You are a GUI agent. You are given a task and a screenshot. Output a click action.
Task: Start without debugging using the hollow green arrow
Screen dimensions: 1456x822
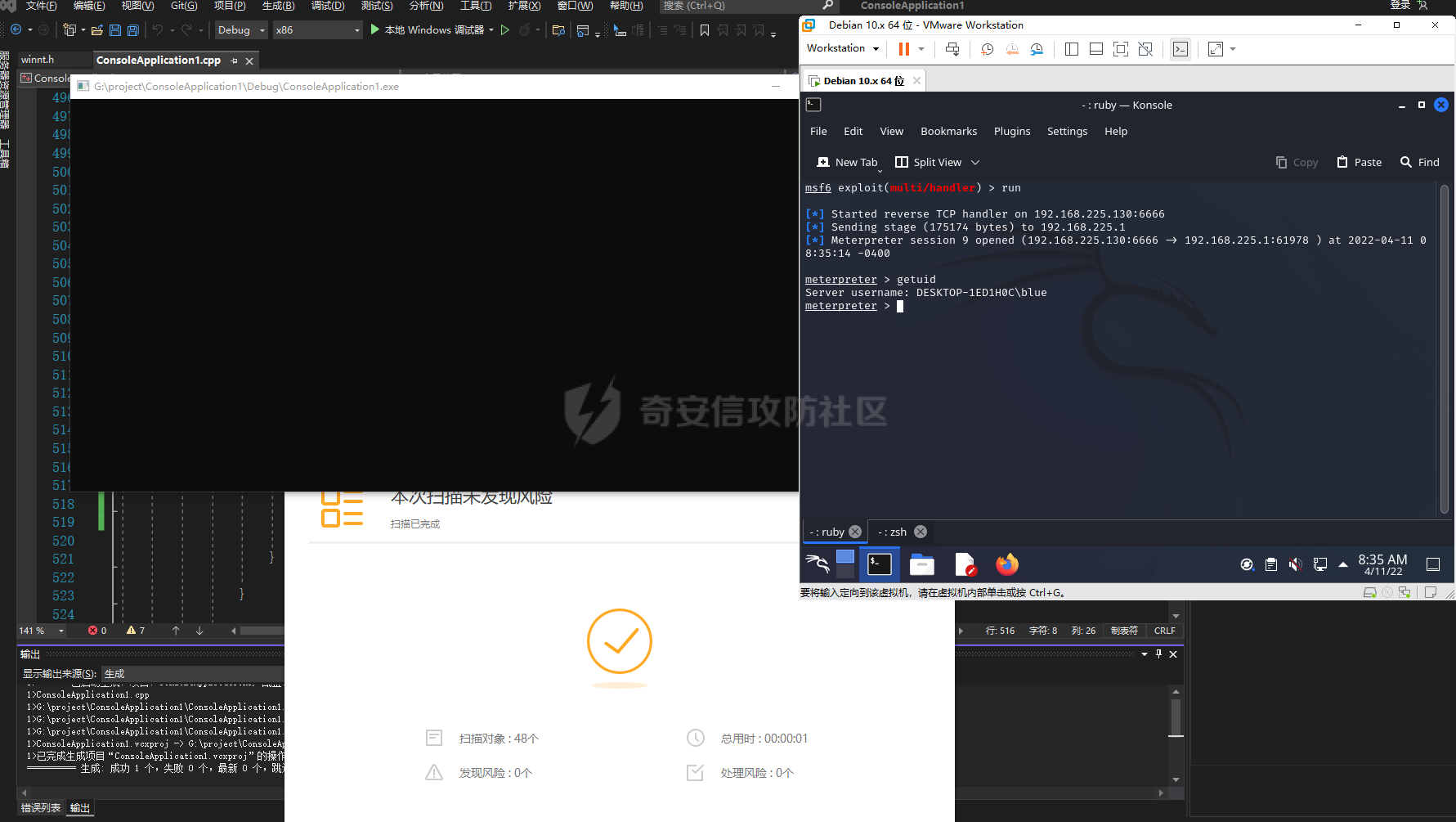tap(505, 30)
